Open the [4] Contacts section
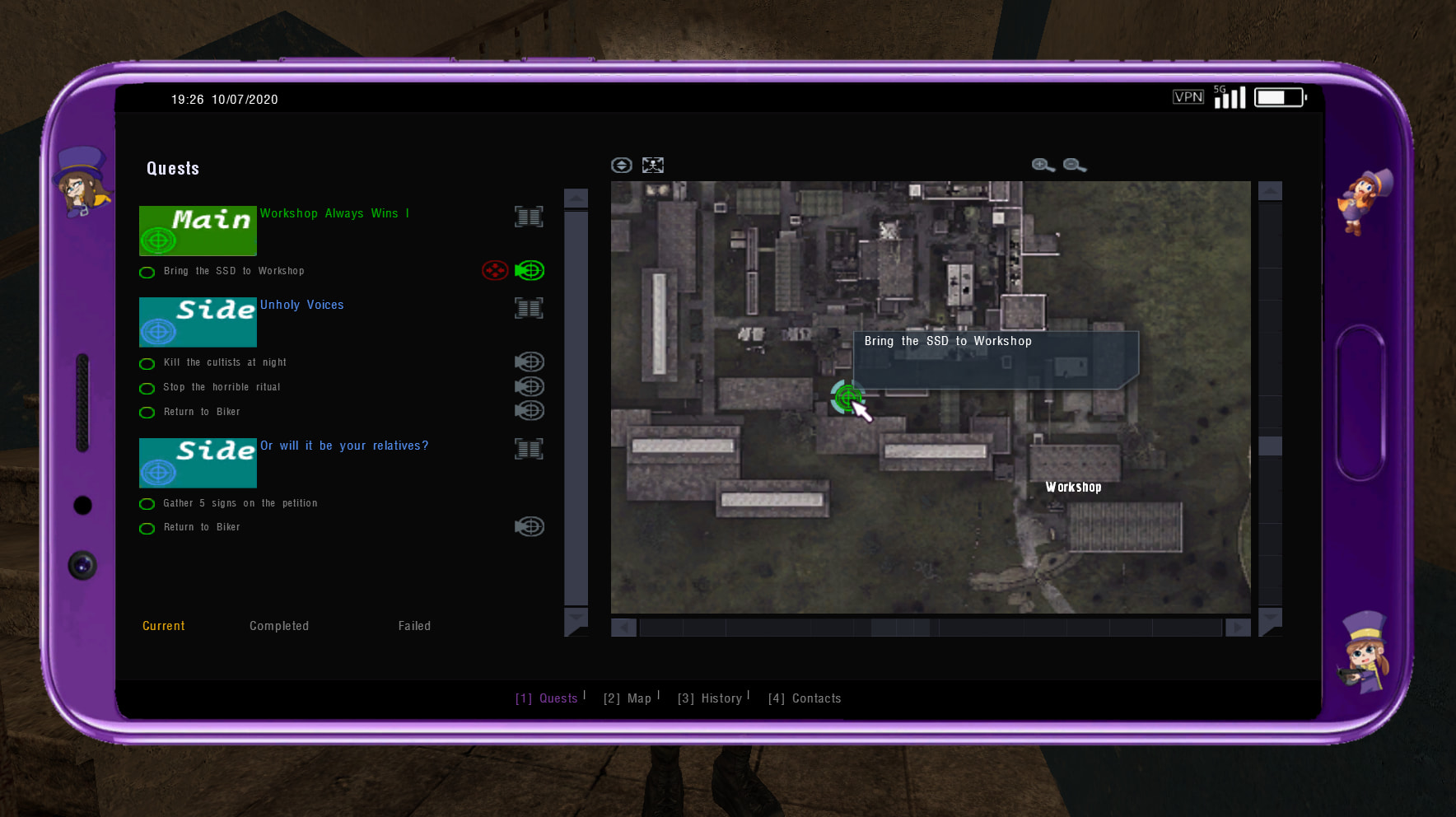 [x=805, y=698]
